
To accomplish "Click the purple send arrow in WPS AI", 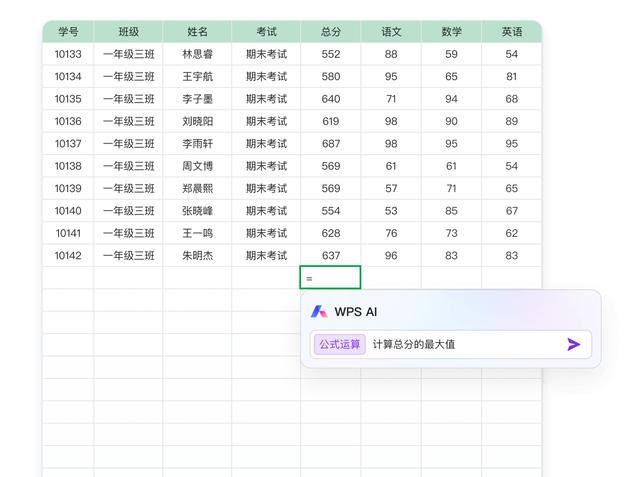I will 573,344.
